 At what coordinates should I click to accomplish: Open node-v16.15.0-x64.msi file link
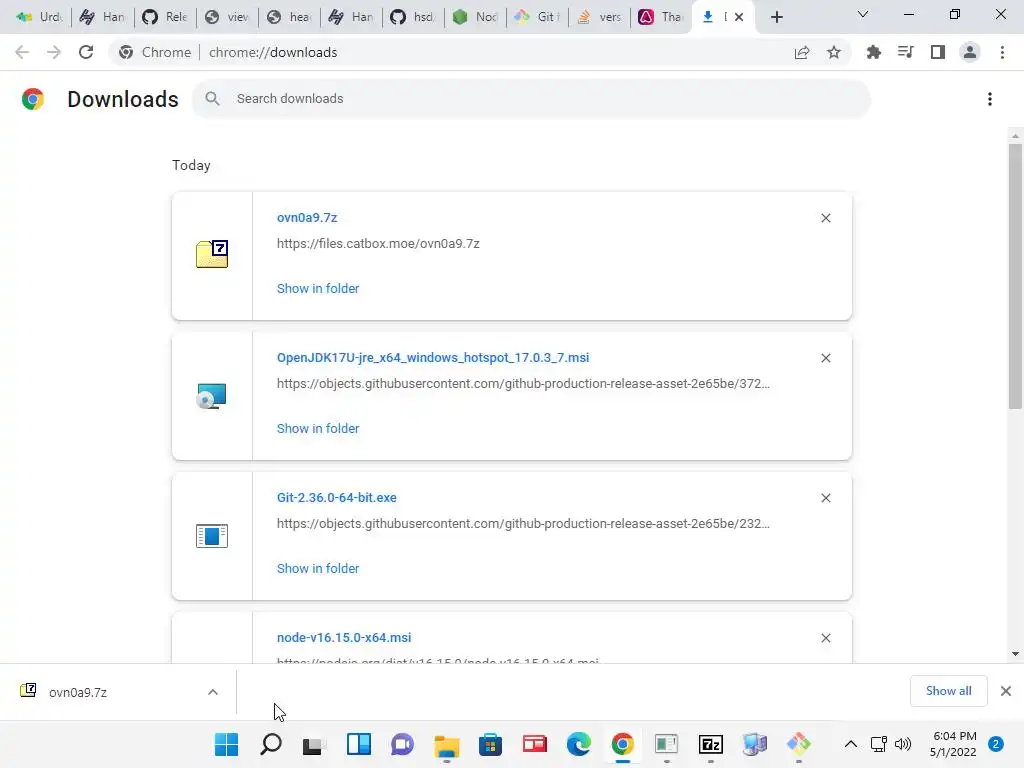[344, 638]
